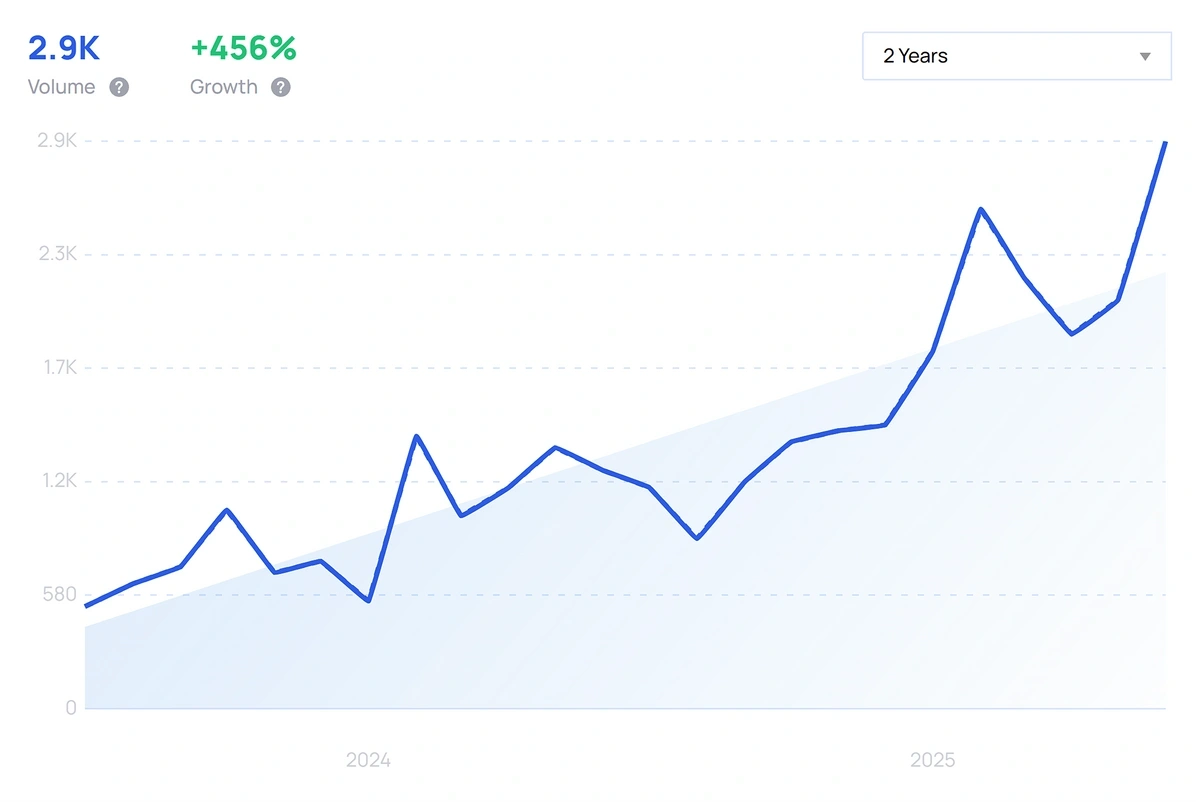Click the 1.2K y-axis label
This screenshot has height=802, width=1200.
[x=58, y=481]
